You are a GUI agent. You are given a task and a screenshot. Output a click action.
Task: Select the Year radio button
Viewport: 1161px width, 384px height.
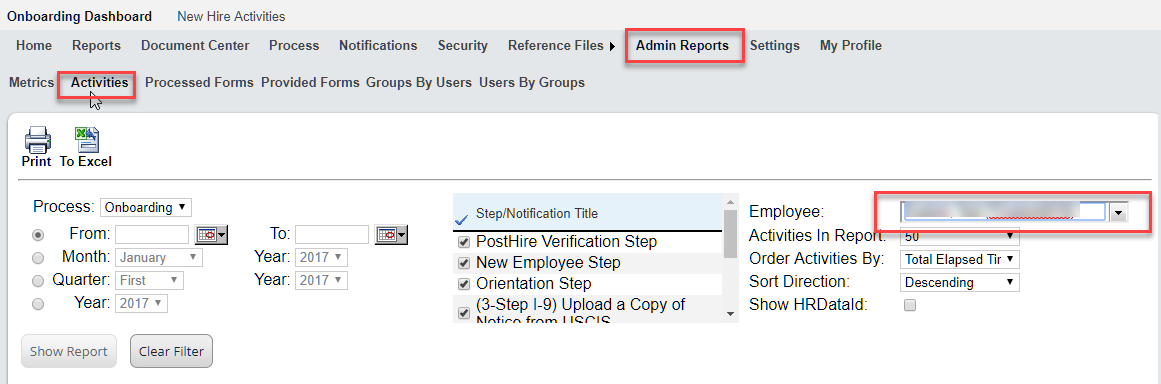point(39,303)
